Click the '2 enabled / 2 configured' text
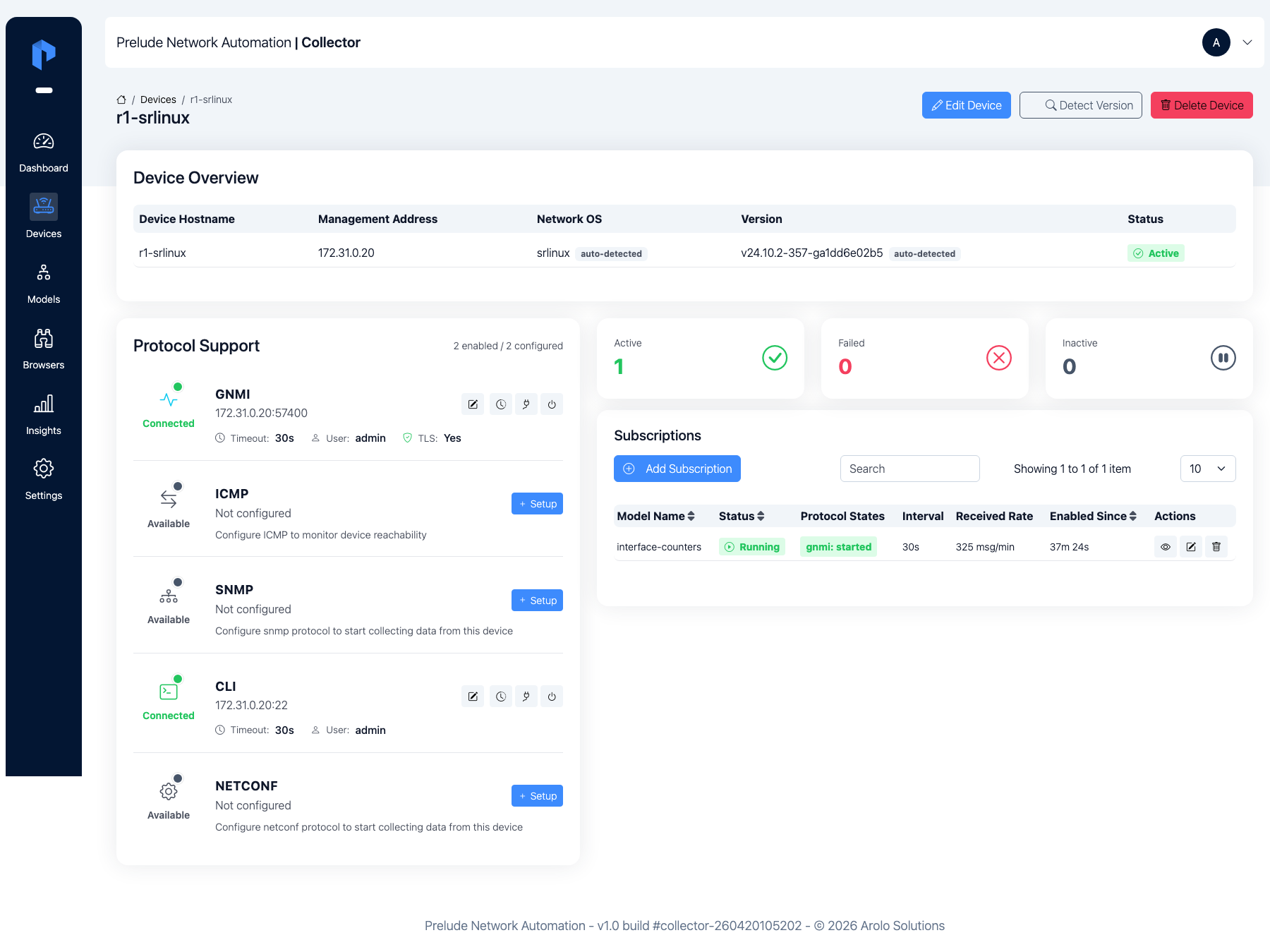 [x=508, y=346]
